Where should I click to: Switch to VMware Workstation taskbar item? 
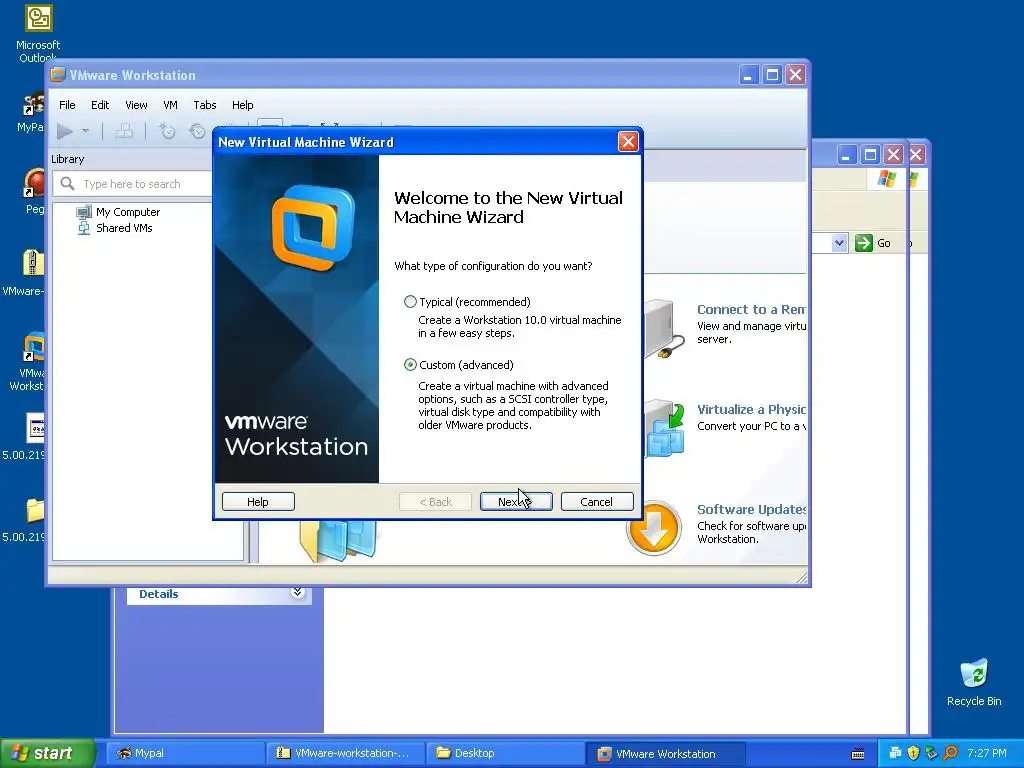point(665,754)
